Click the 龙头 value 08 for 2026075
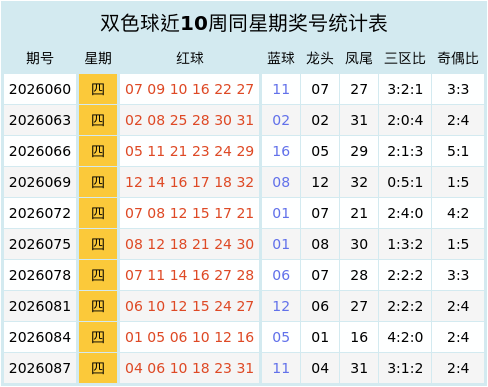488x387 pixels. [320, 244]
